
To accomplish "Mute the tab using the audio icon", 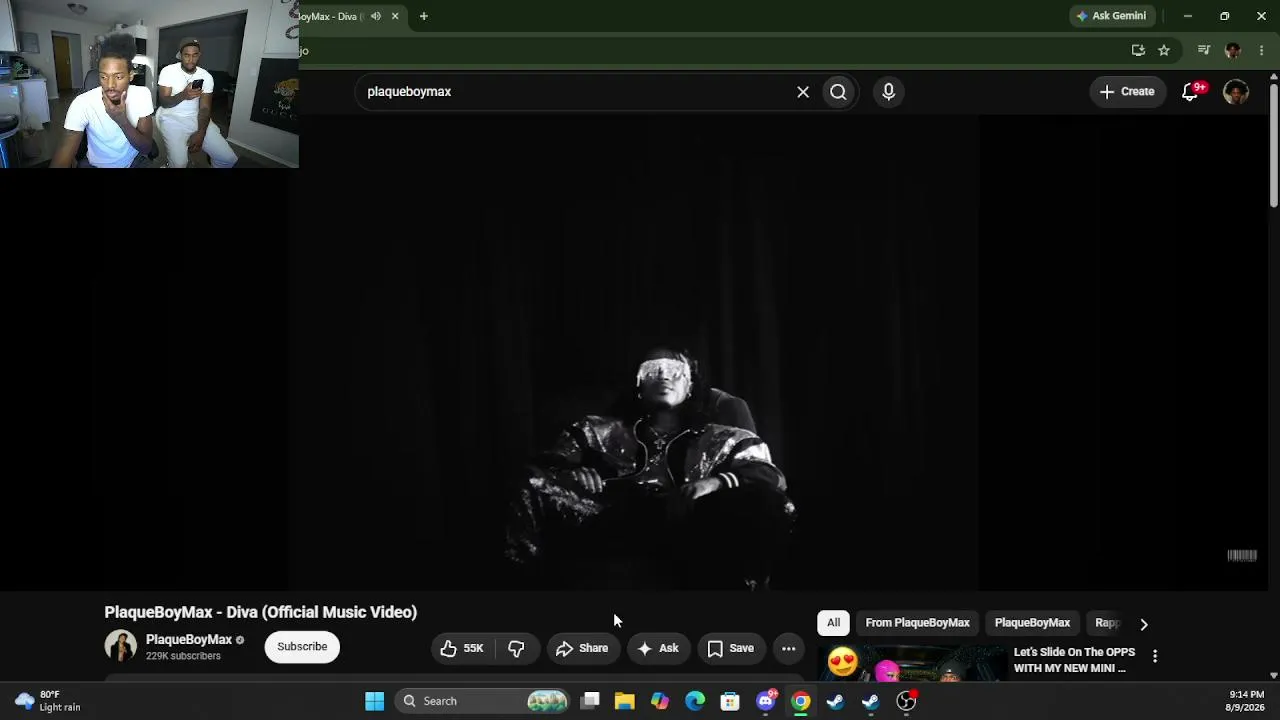I will pos(376,16).
